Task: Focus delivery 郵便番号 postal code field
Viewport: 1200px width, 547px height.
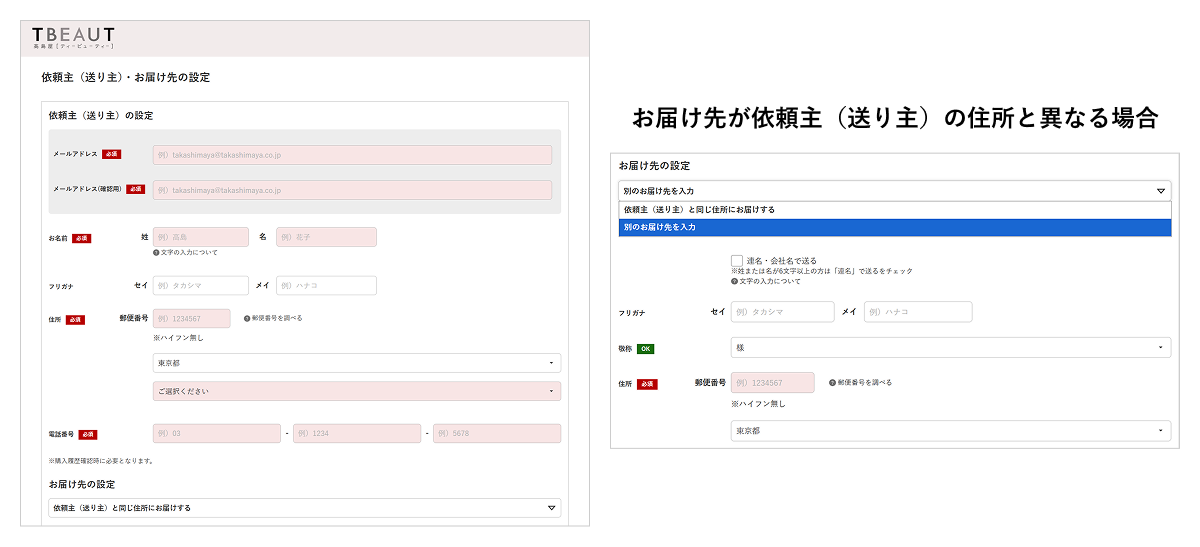Action: 772,383
